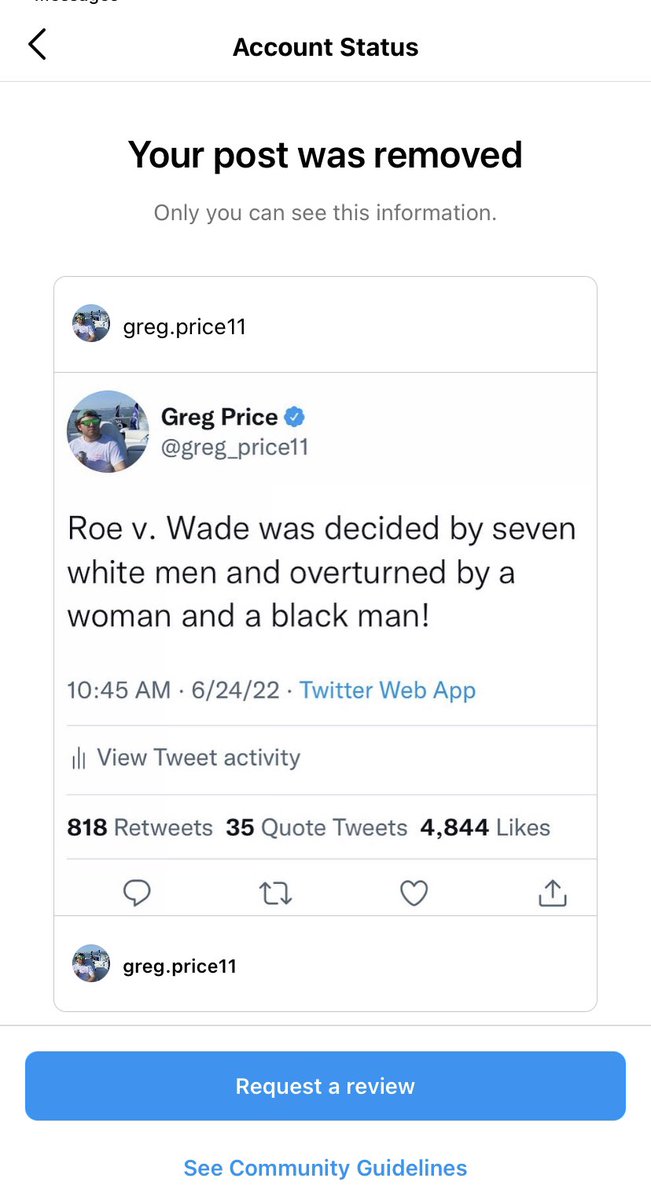Screen dimensions: 651x1200
Task: Click the Twitter Web App link
Action: [x=387, y=690]
